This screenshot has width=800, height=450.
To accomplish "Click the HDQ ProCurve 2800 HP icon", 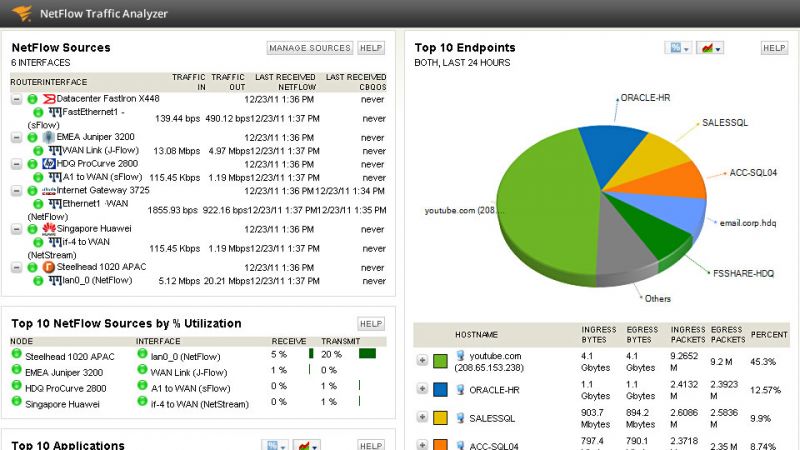I will (x=49, y=164).
